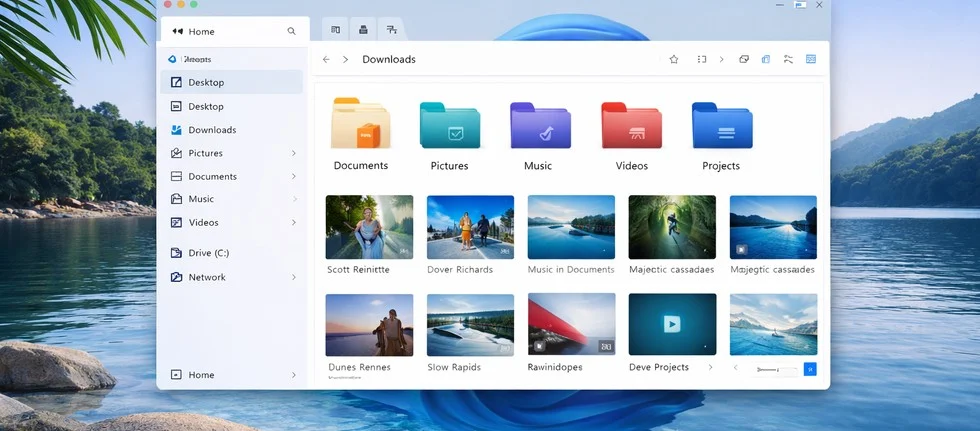Open the Documents folder icon
The image size is (980, 431).
[x=360, y=124]
